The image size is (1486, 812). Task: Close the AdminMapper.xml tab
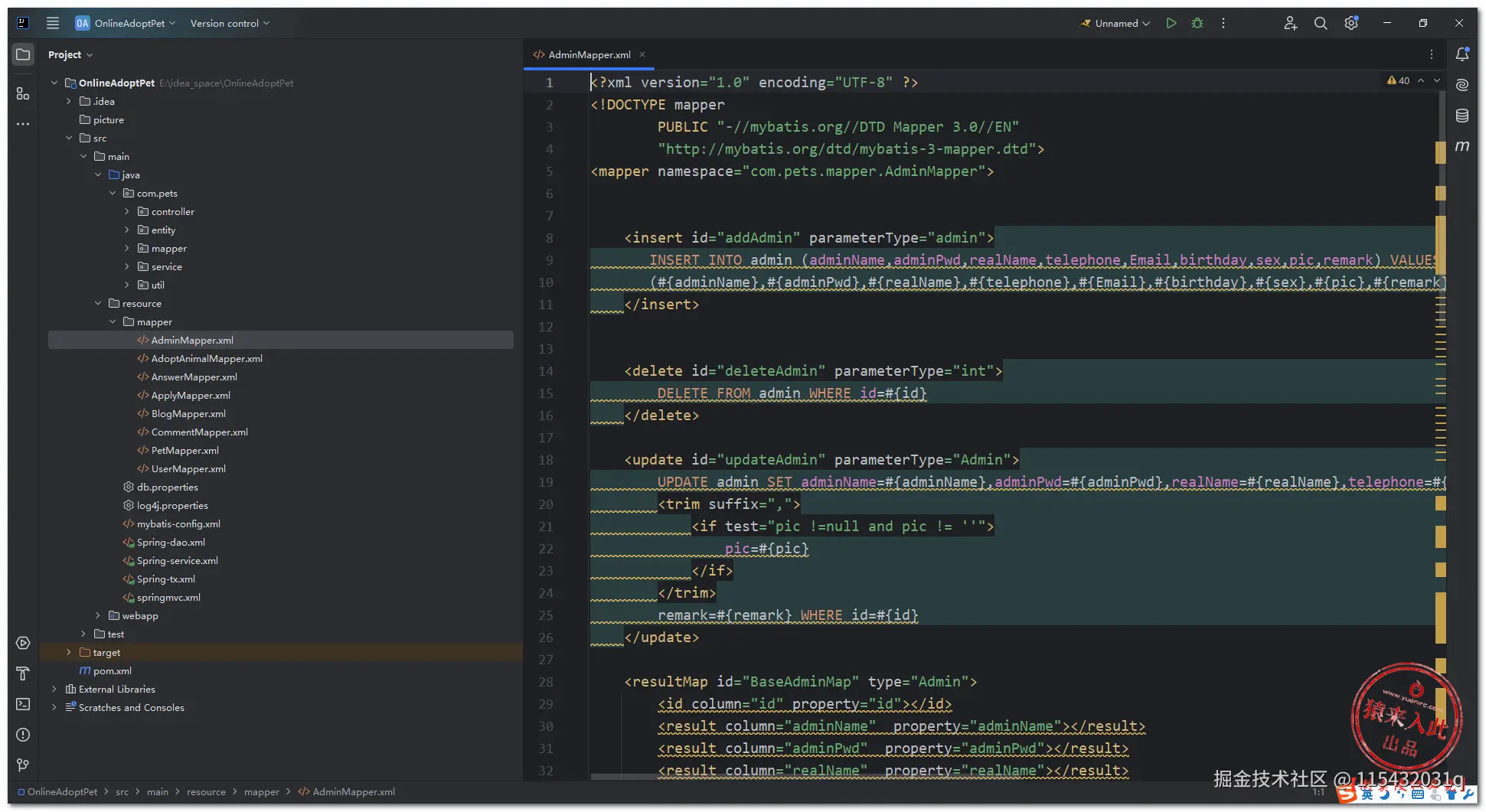[642, 54]
